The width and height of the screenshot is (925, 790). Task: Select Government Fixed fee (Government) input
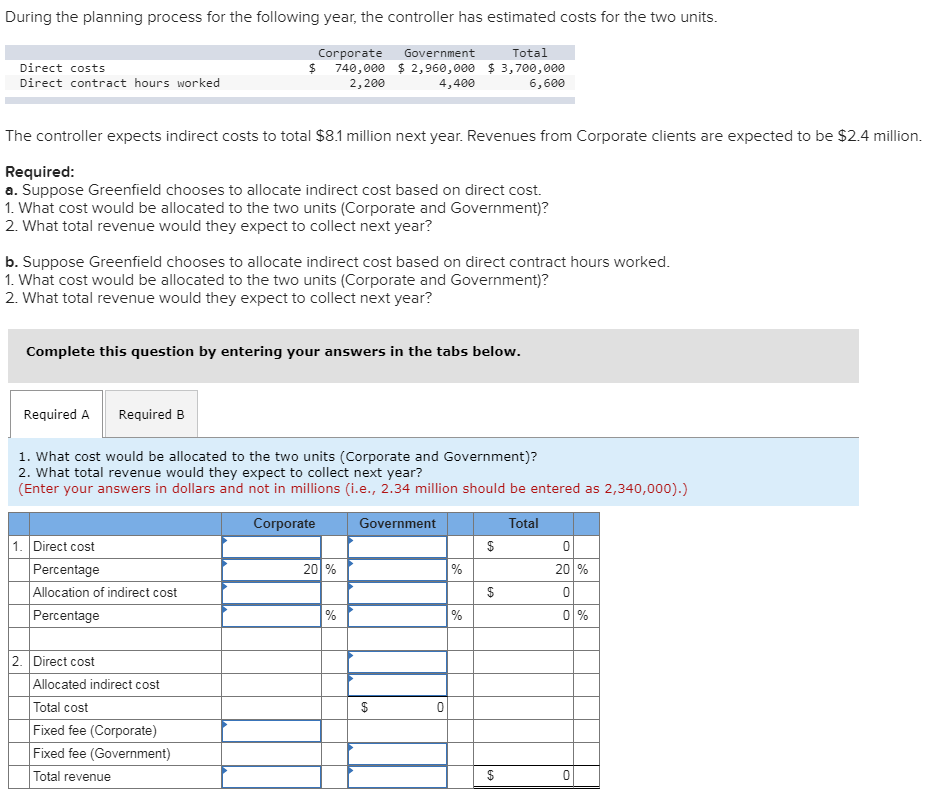tap(397, 754)
